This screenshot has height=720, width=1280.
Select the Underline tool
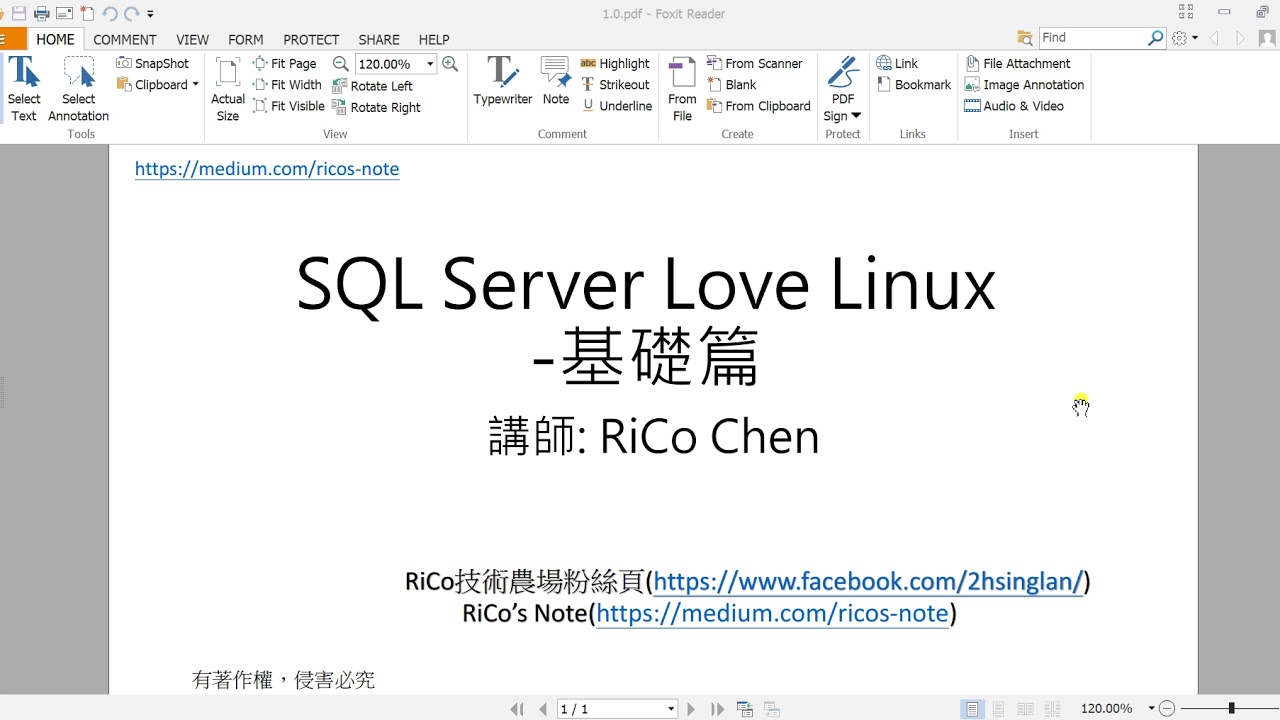coord(616,106)
